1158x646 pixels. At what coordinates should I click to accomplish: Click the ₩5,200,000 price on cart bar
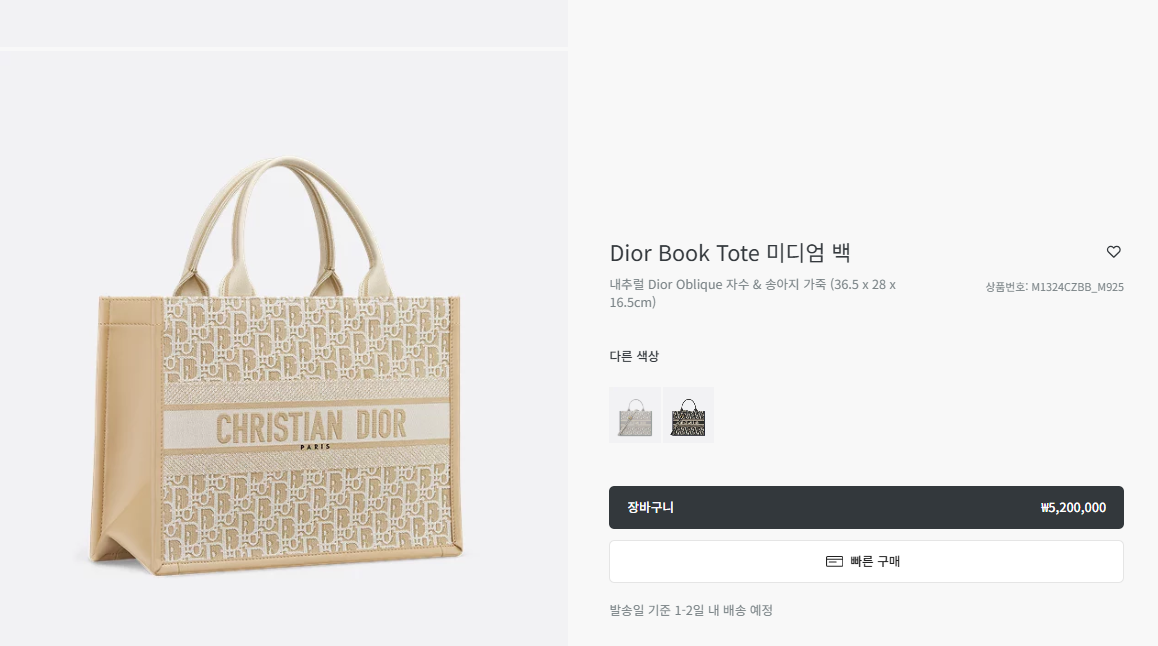1073,508
